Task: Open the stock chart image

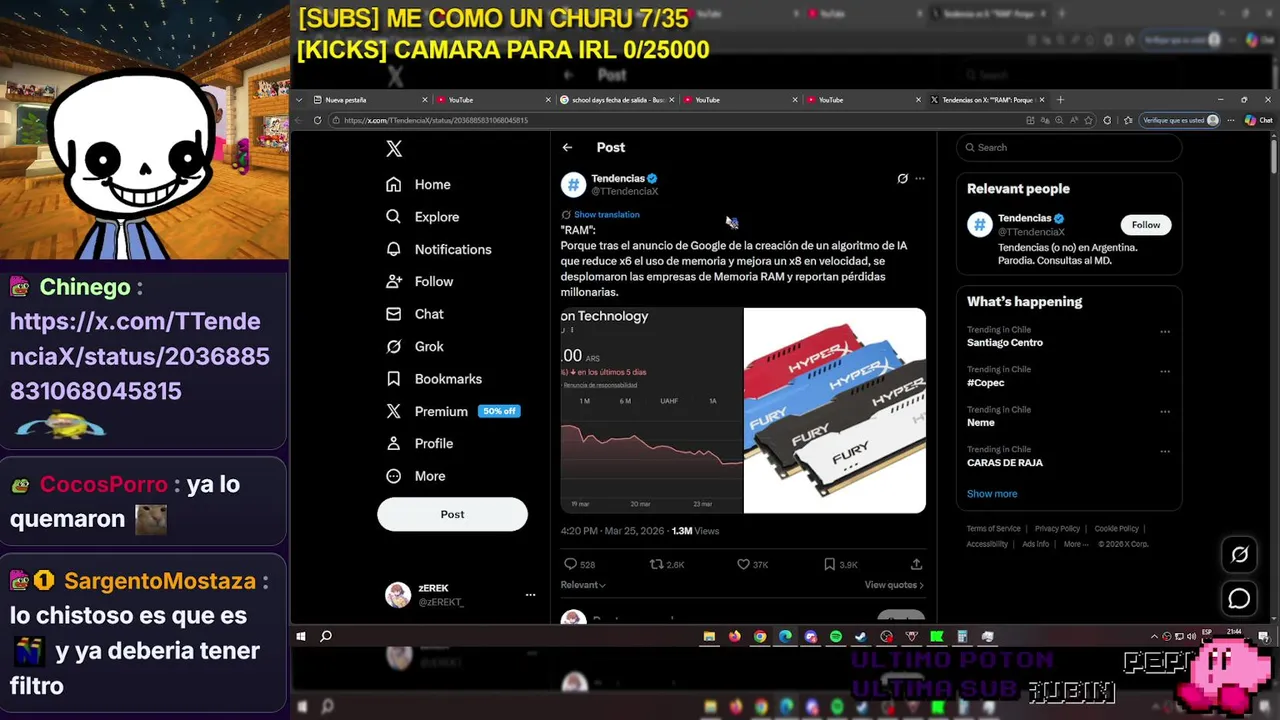Action: 651,410
